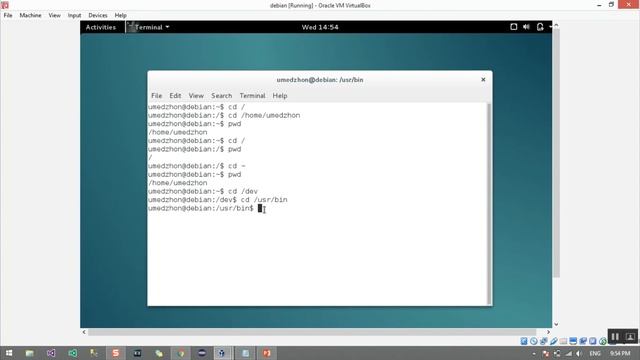Screen dimensions: 640x360
Task: Open VirtualBox Machine menu
Action: pyautogui.click(x=30, y=15)
